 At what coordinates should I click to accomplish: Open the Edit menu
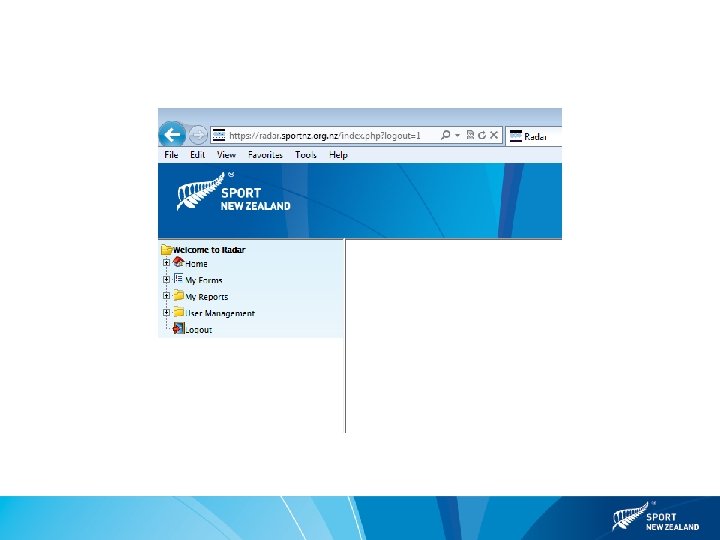click(197, 155)
